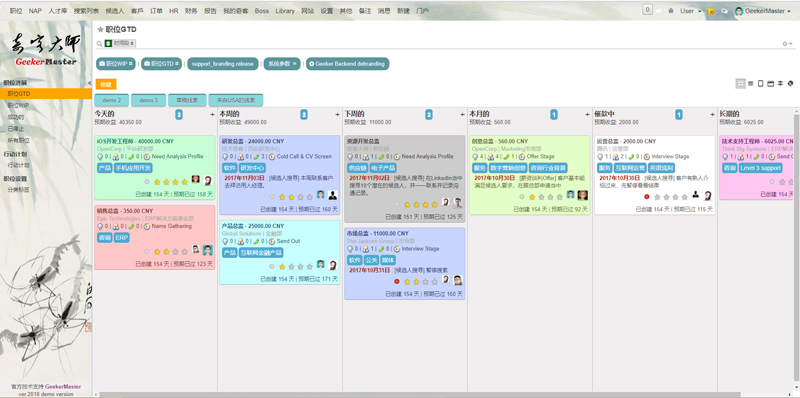Click the 产品 tag on iOS开发工程师 card
Screen dimensions: 800x398
click(x=104, y=168)
